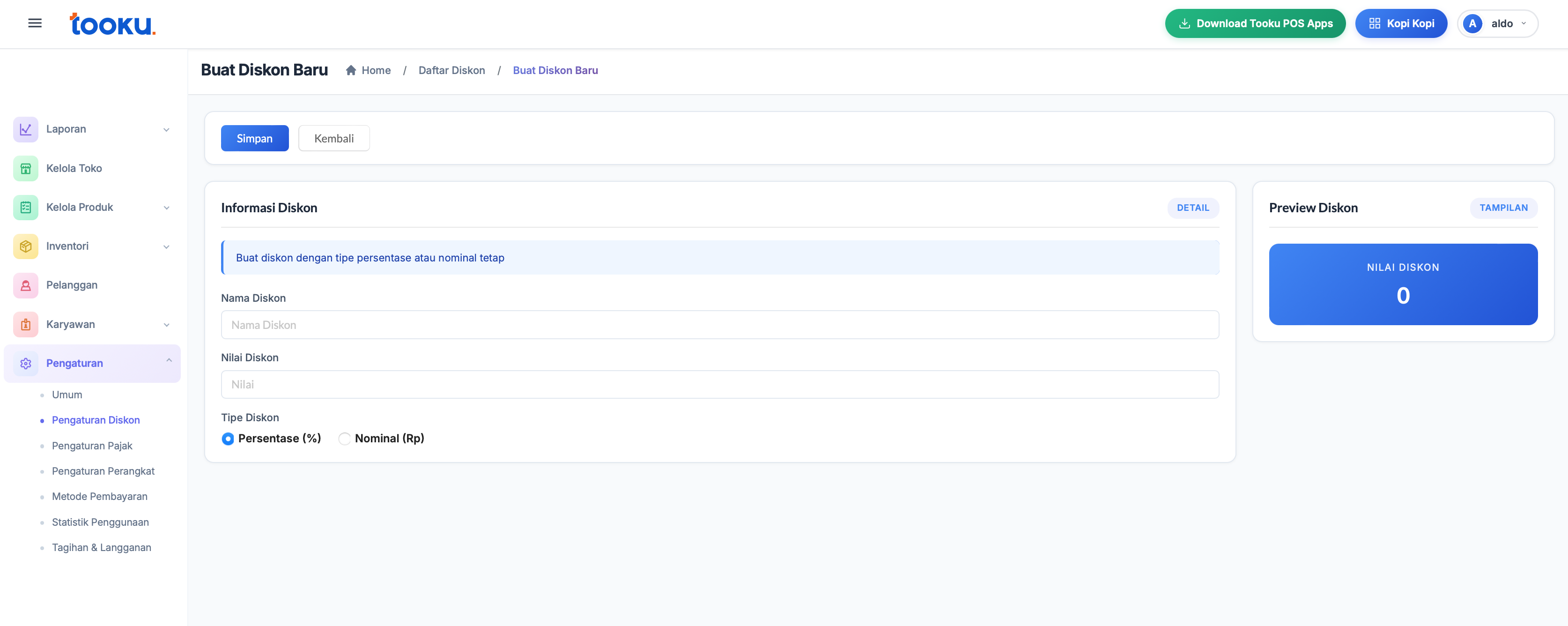
Task: Focus the Nama Diskon input field
Action: coord(719,325)
